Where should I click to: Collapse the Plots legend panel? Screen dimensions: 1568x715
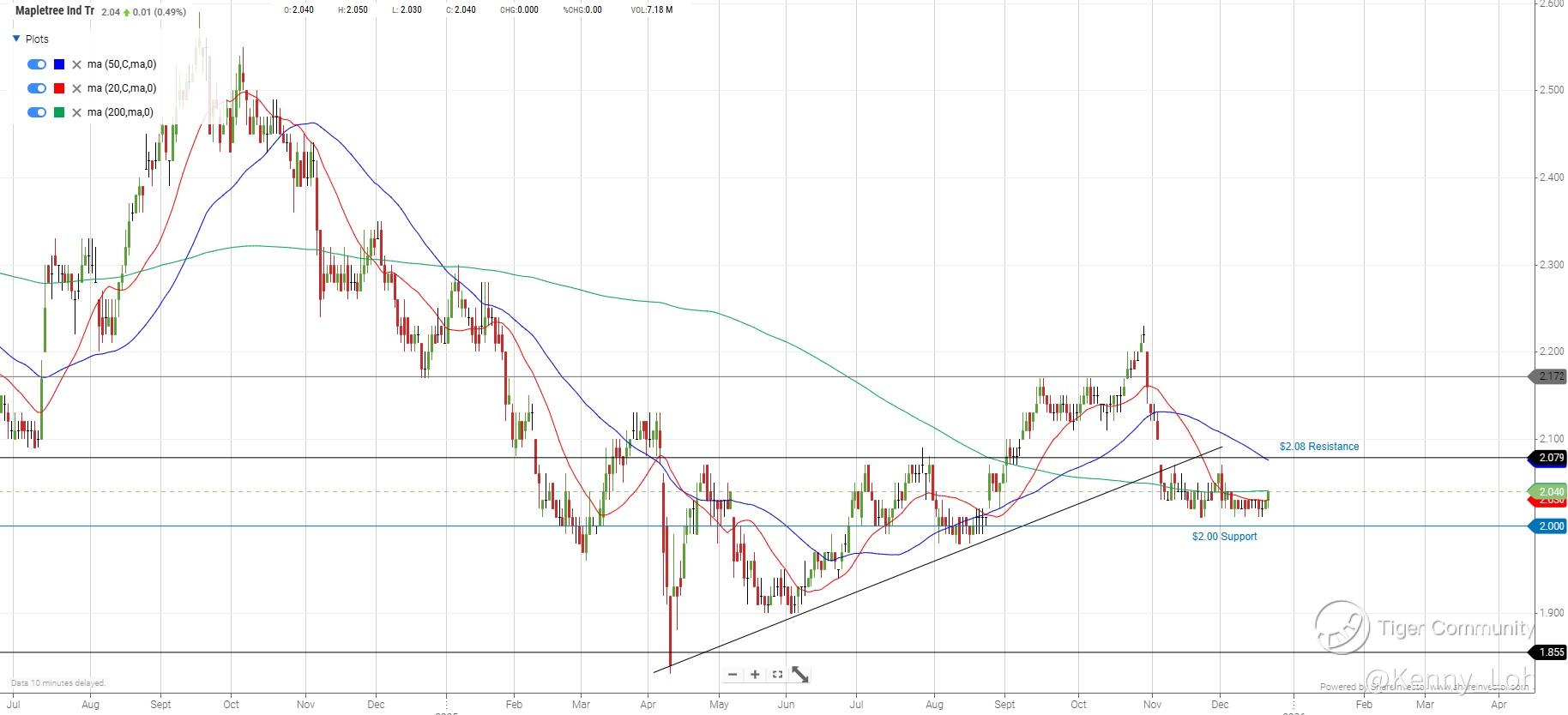pyautogui.click(x=16, y=39)
